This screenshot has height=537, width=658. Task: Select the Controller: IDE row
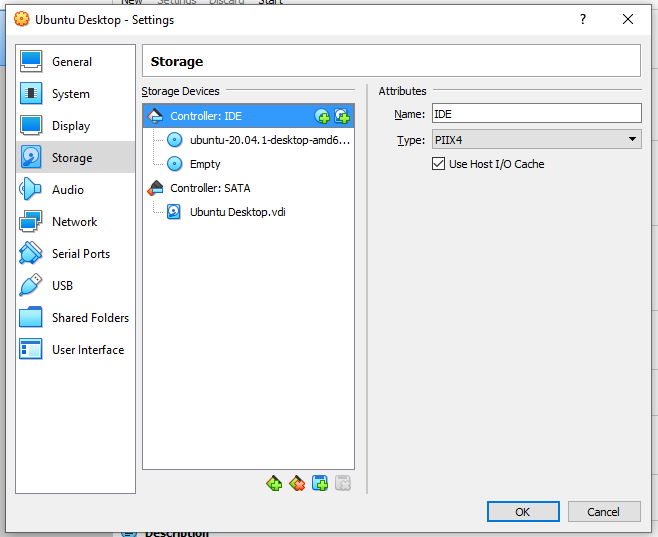(x=248, y=116)
